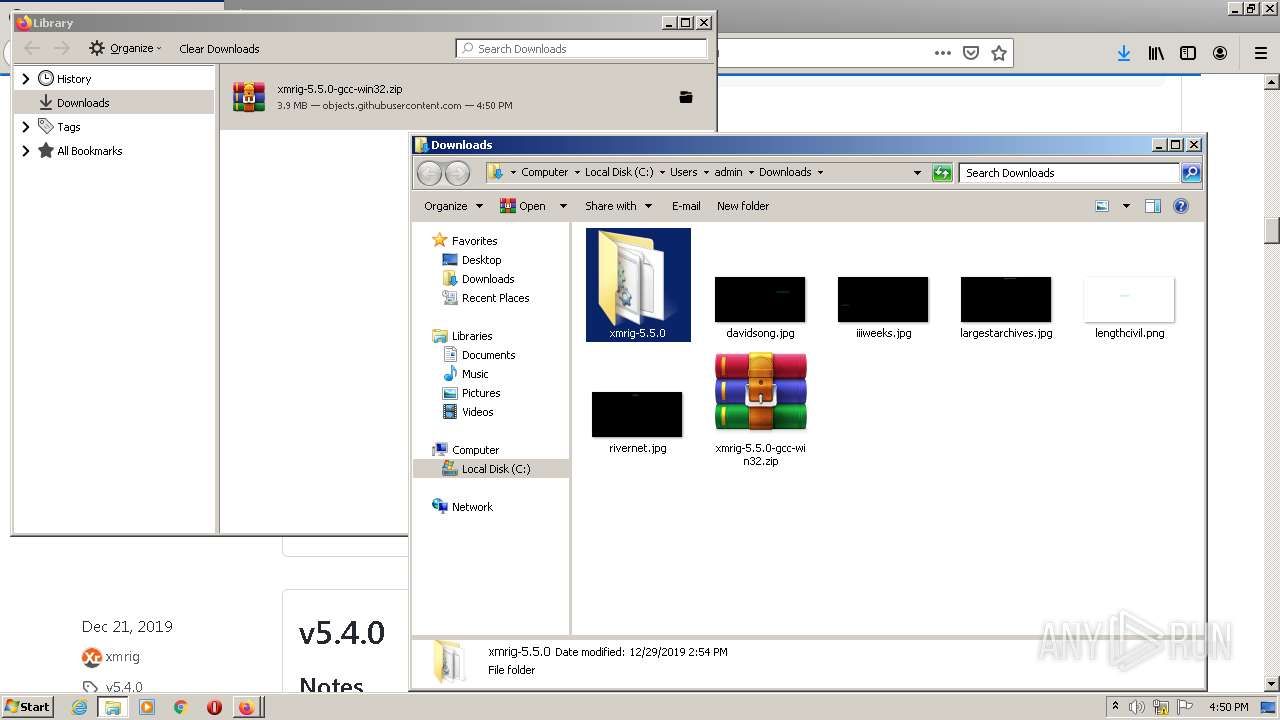The height and width of the screenshot is (720, 1280).
Task: Open Firefox account icon
Action: 1220,53
